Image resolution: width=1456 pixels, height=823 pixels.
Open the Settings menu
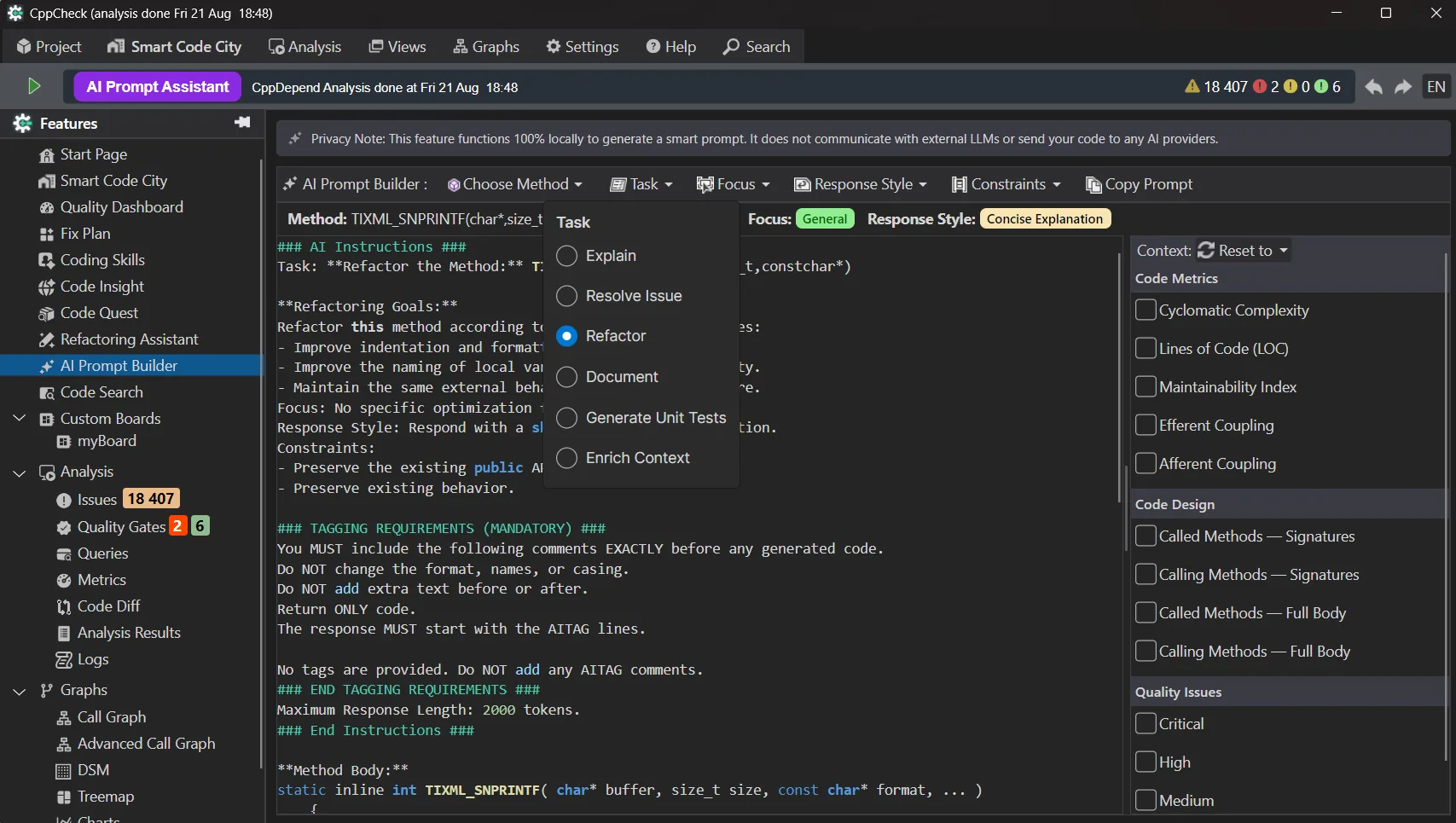tap(583, 47)
